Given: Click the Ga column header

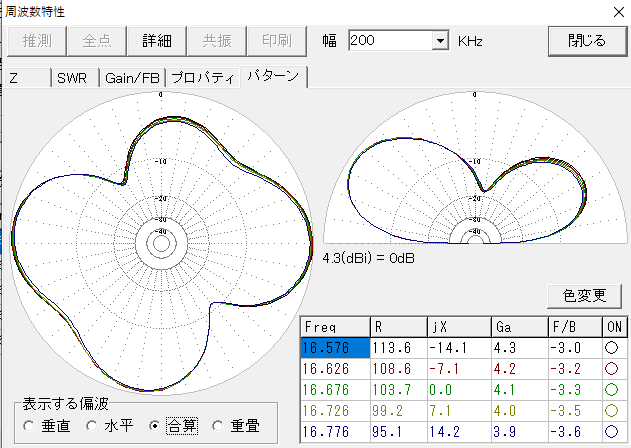Looking at the screenshot, I should 520,327.
